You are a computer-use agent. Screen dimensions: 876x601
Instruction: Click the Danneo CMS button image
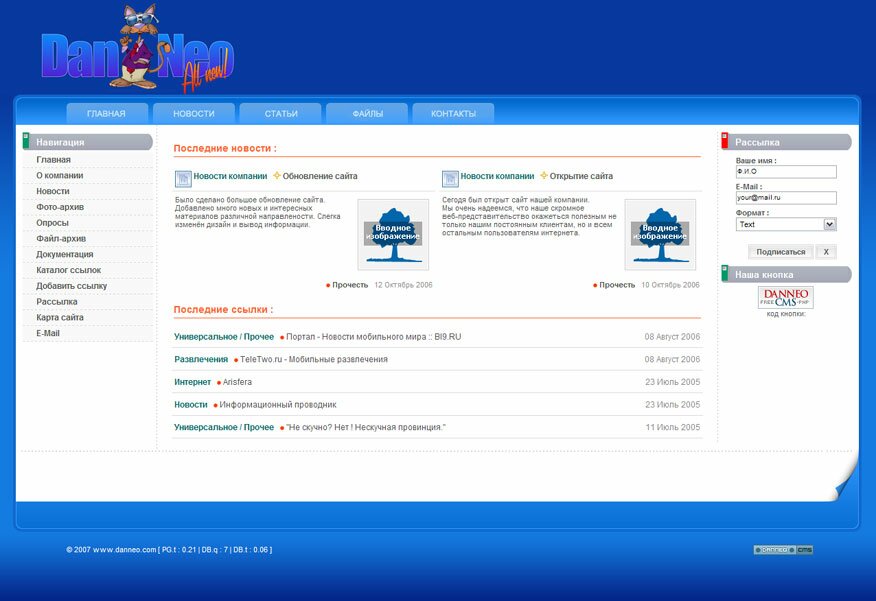pyautogui.click(x=785, y=297)
